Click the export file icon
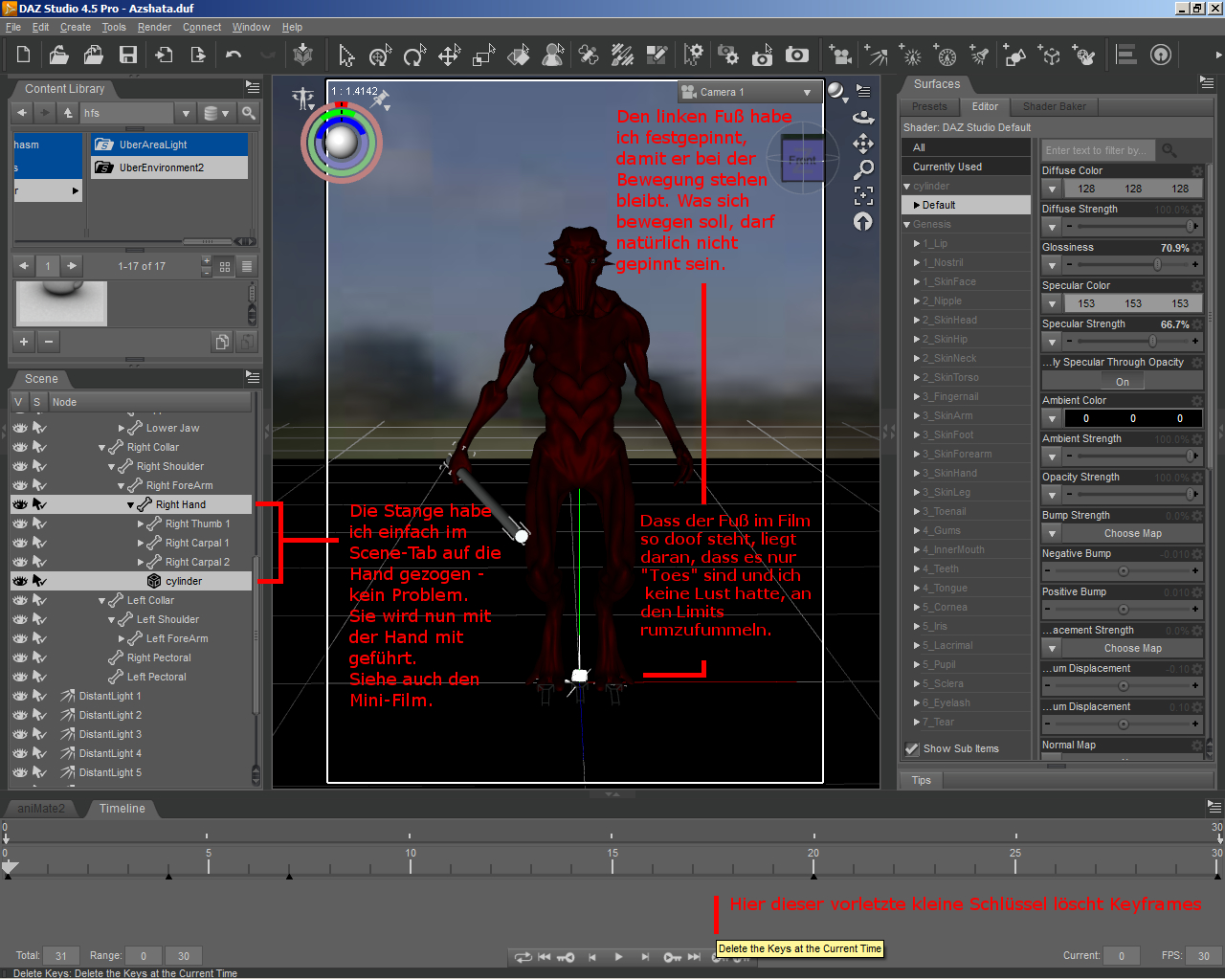This screenshot has width=1225, height=980. [x=198, y=56]
